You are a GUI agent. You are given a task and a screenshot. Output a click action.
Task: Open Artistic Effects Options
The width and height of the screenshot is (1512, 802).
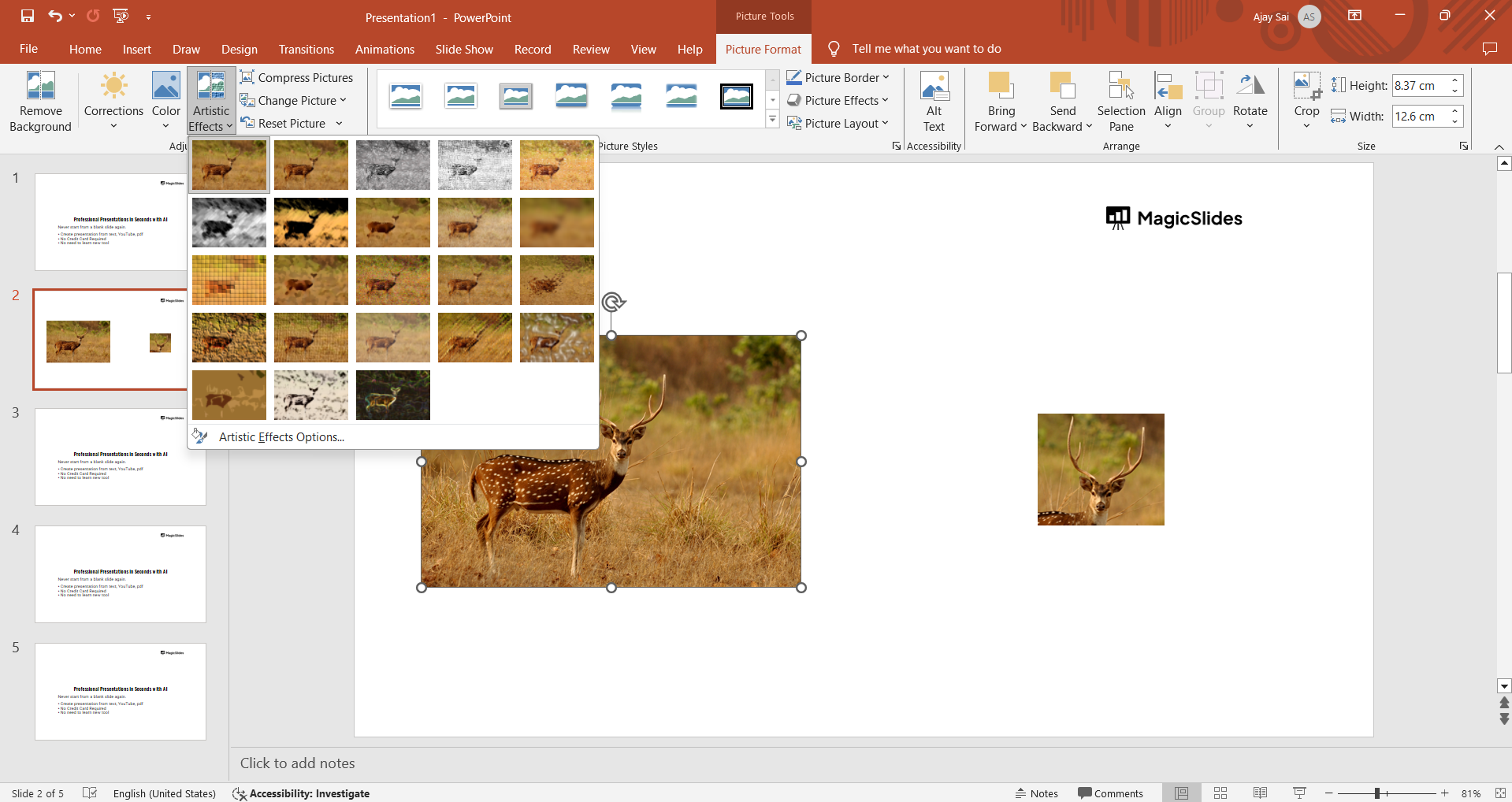[281, 436]
